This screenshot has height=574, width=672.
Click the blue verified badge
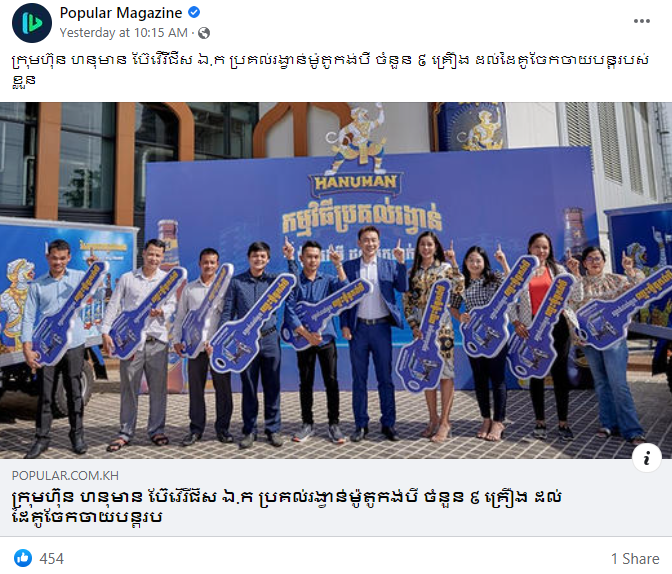coord(194,12)
